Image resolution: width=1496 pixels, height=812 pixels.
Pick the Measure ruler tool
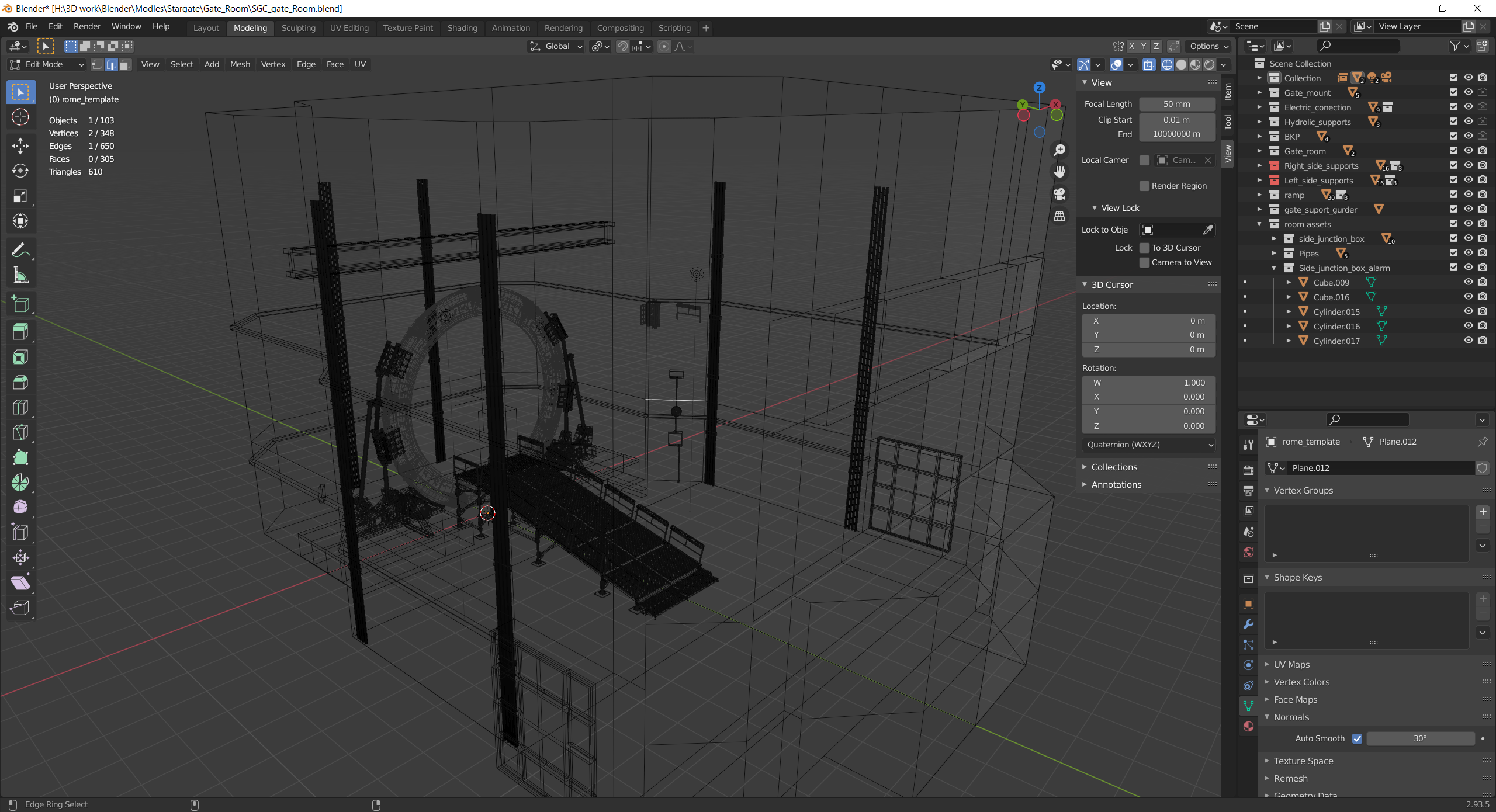point(20,276)
